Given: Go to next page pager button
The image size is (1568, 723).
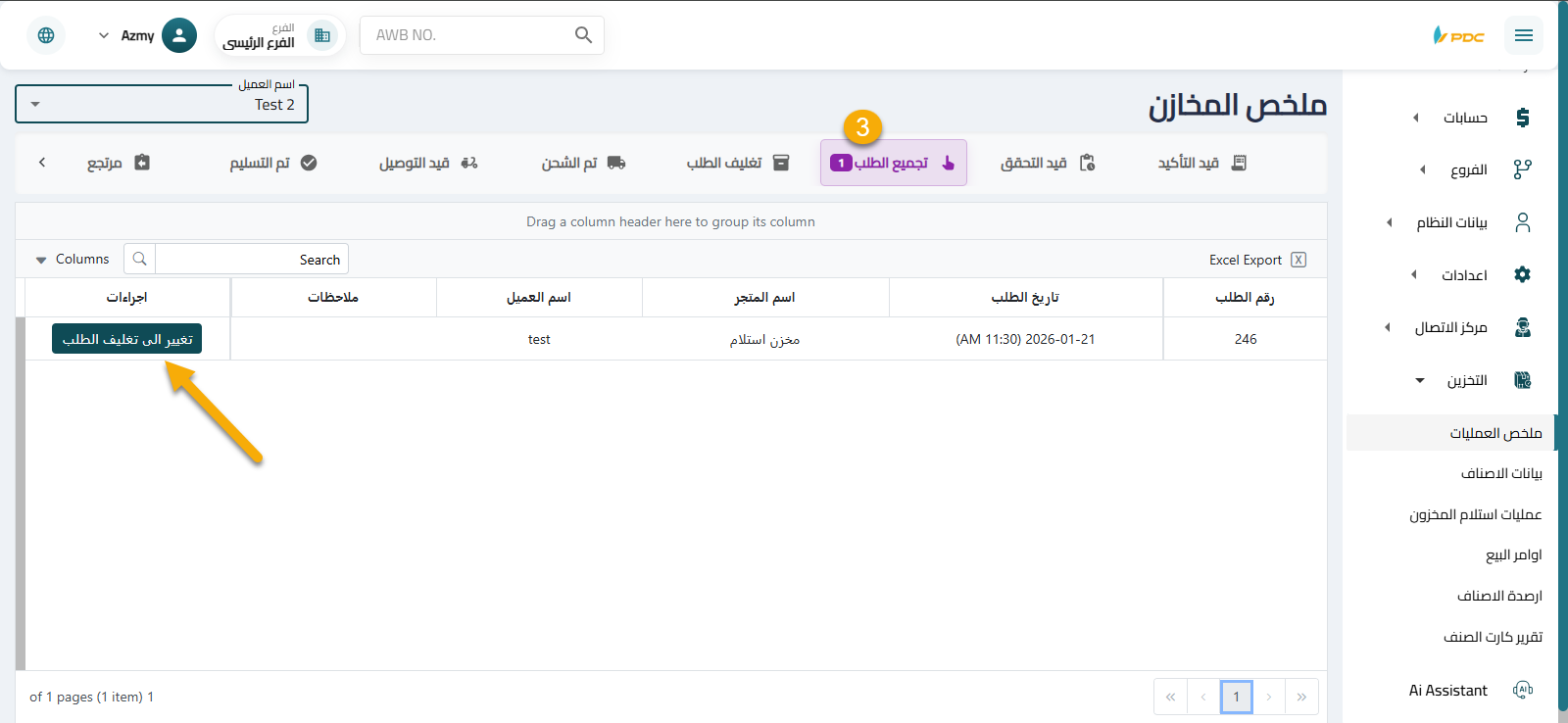Looking at the screenshot, I should 1269,697.
